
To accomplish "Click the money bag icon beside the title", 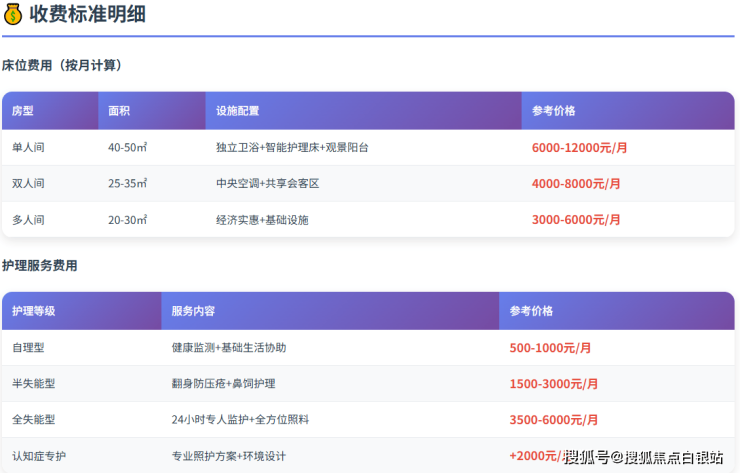I will point(13,14).
